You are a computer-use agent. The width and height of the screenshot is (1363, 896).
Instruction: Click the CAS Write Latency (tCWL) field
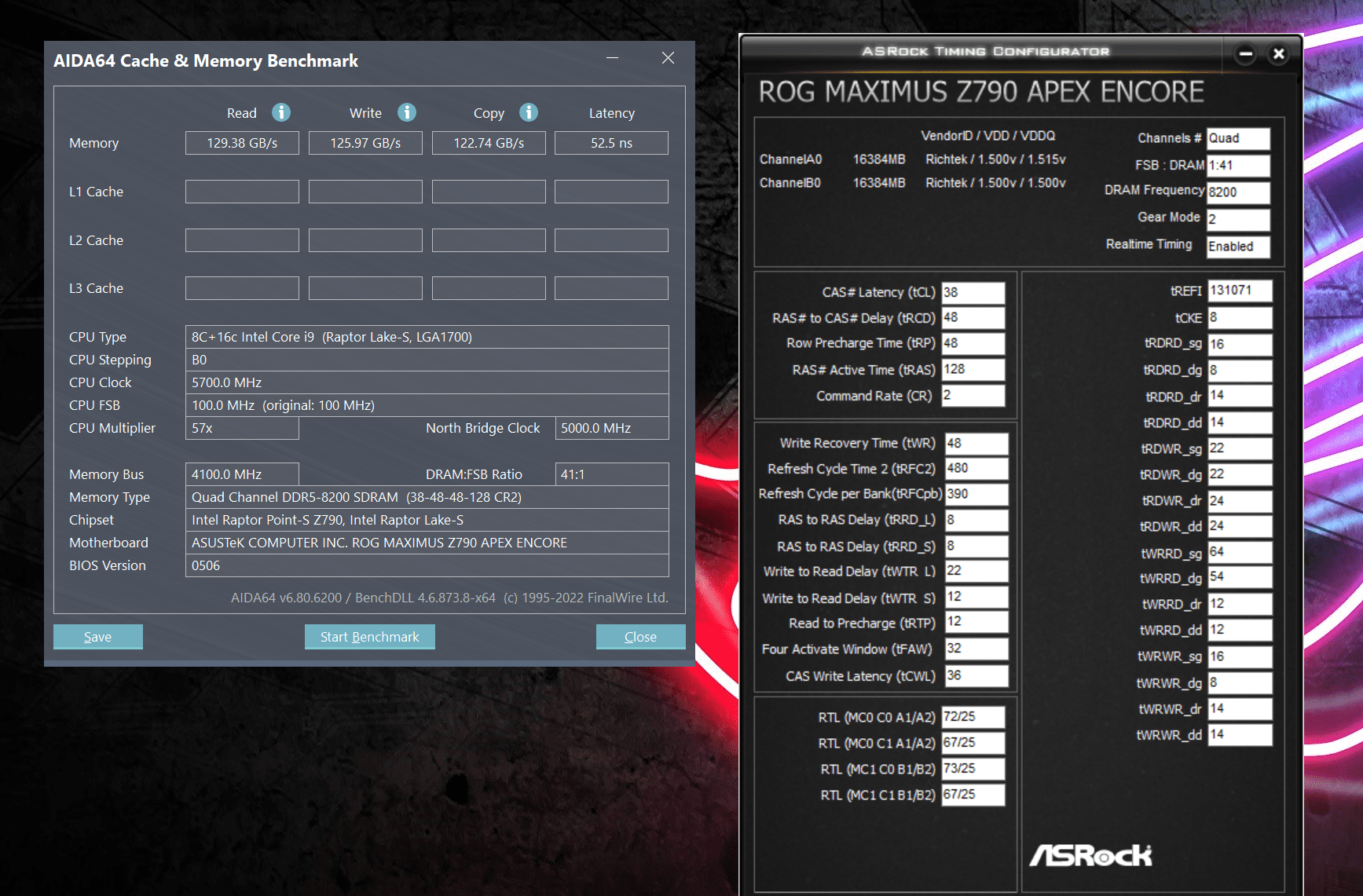[976, 675]
